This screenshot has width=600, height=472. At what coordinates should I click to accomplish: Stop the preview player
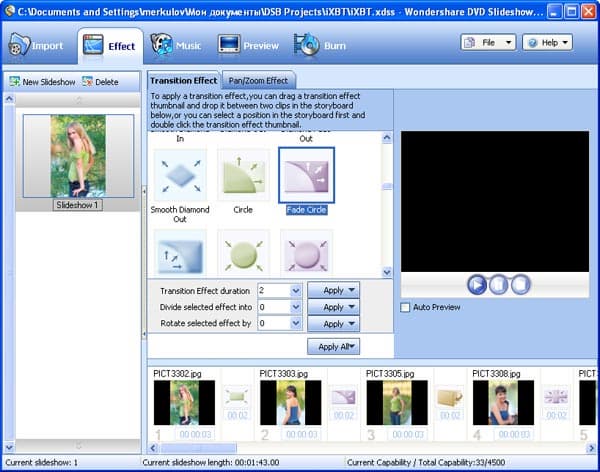tap(520, 284)
